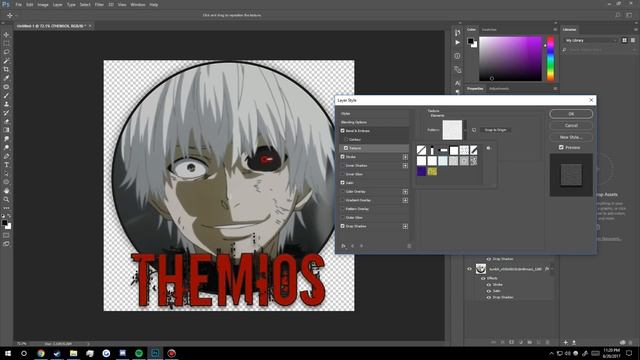640x360 pixels.
Task: Click the rainbow hue slider
Action: (551, 59)
